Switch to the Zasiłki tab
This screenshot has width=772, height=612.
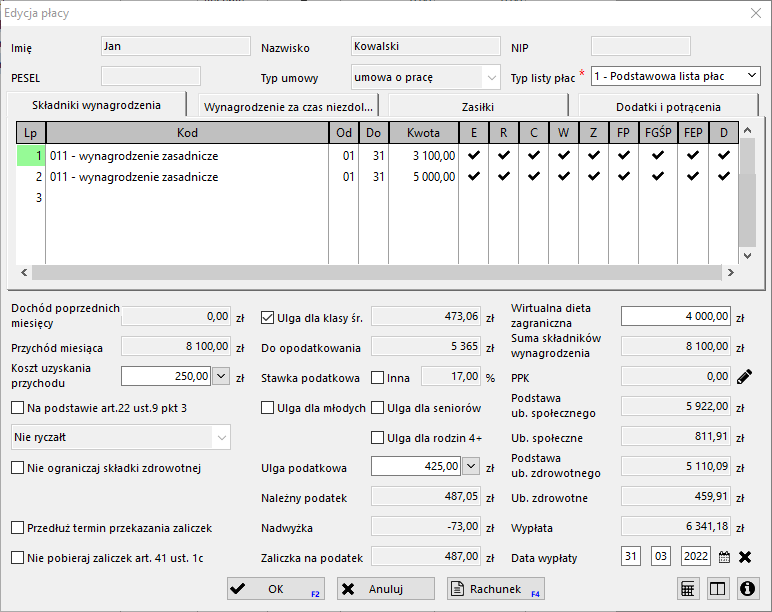tap(477, 106)
